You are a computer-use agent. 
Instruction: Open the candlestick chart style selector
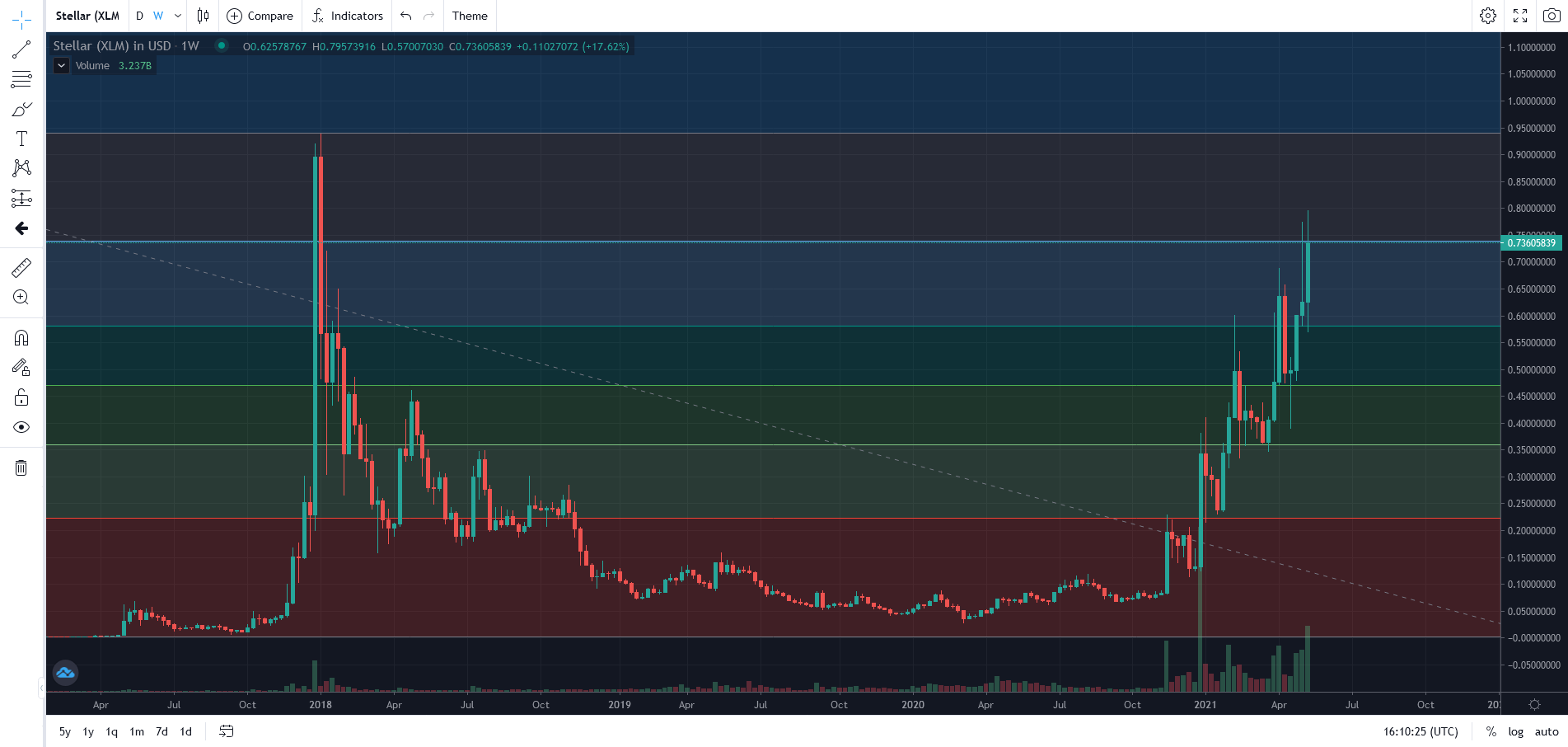pyautogui.click(x=204, y=16)
